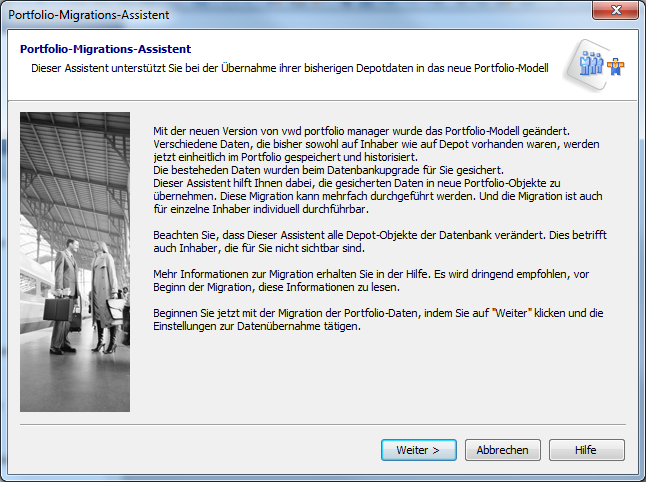Click the paragraph starting 'Mit der neuen Version'

tap(360, 144)
